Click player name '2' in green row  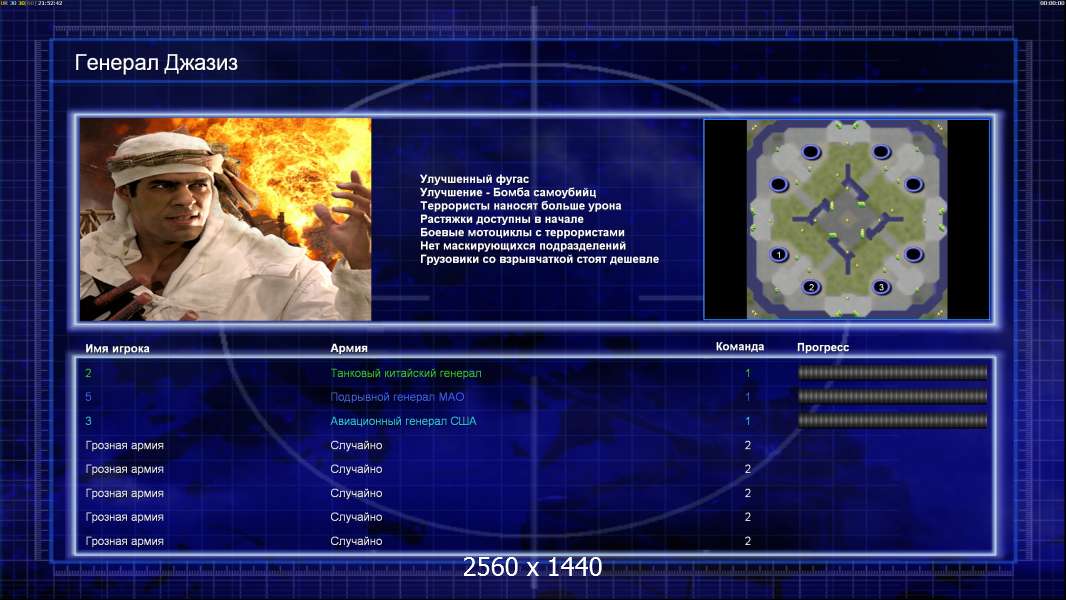click(x=88, y=373)
